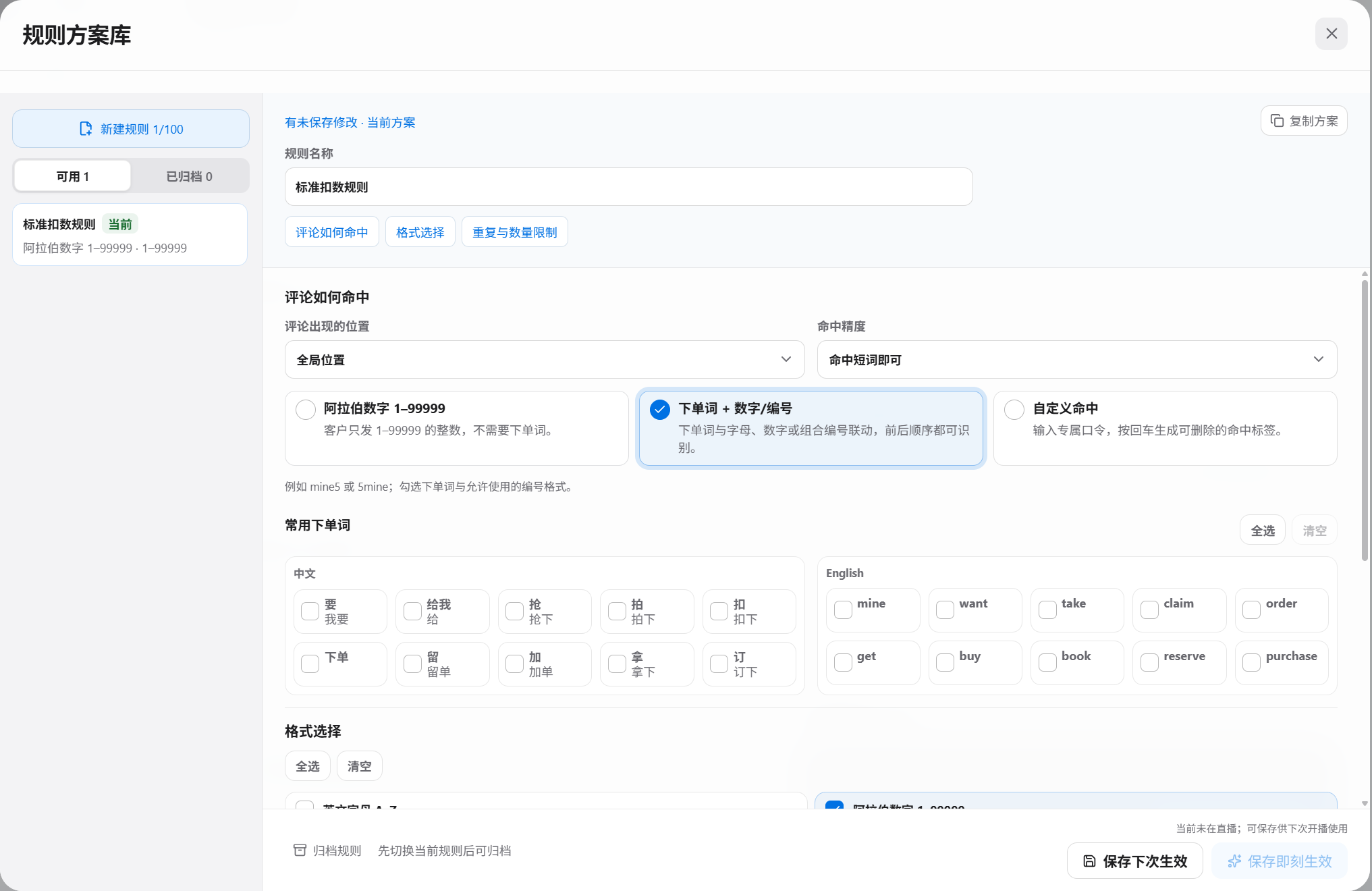Open the 评论出现的位置 dropdown

(x=544, y=360)
